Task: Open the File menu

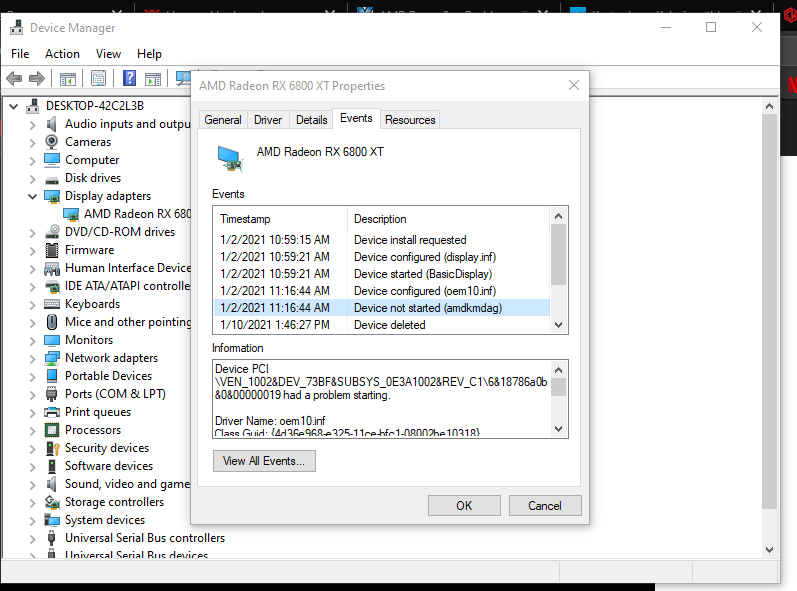Action: coord(20,54)
